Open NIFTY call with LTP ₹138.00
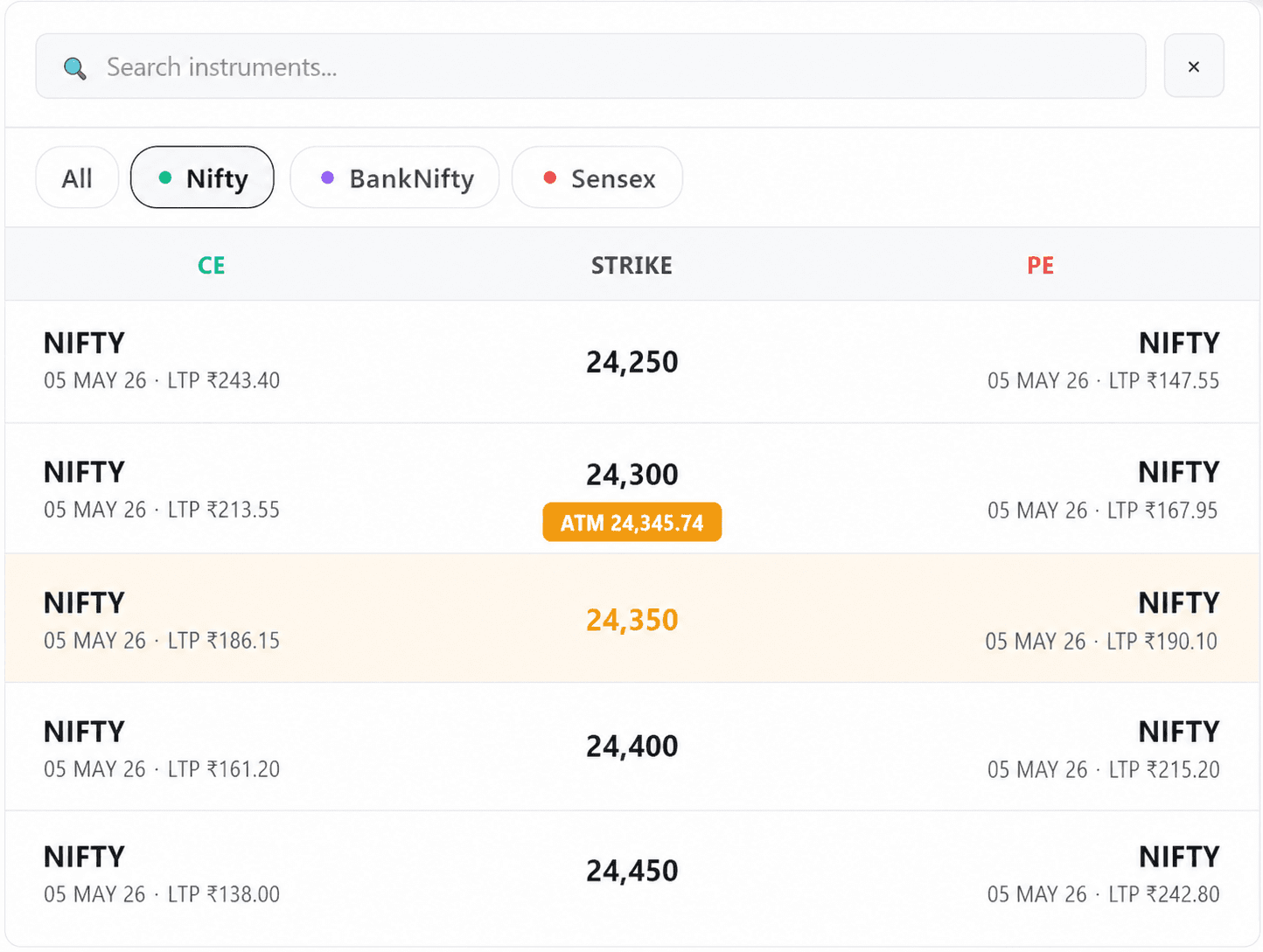1263x952 pixels. [x=162, y=874]
